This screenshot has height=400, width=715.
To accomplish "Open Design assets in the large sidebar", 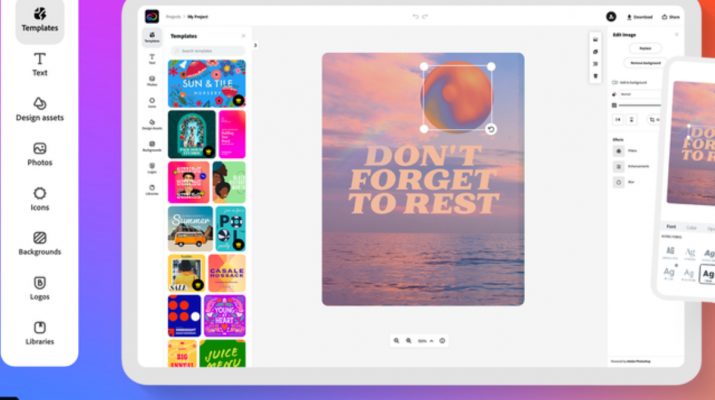I will pyautogui.click(x=40, y=109).
